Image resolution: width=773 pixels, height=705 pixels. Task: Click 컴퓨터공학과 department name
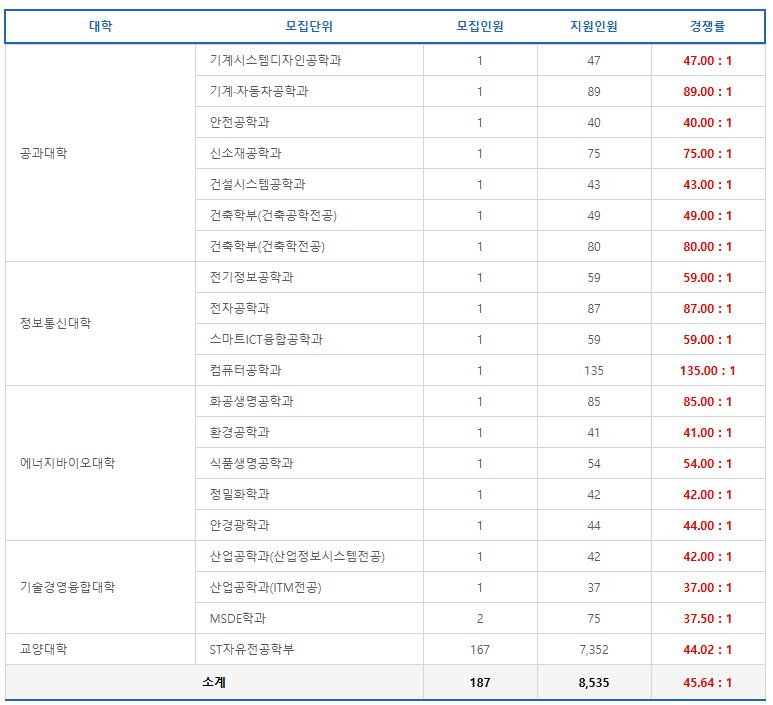coord(246,370)
